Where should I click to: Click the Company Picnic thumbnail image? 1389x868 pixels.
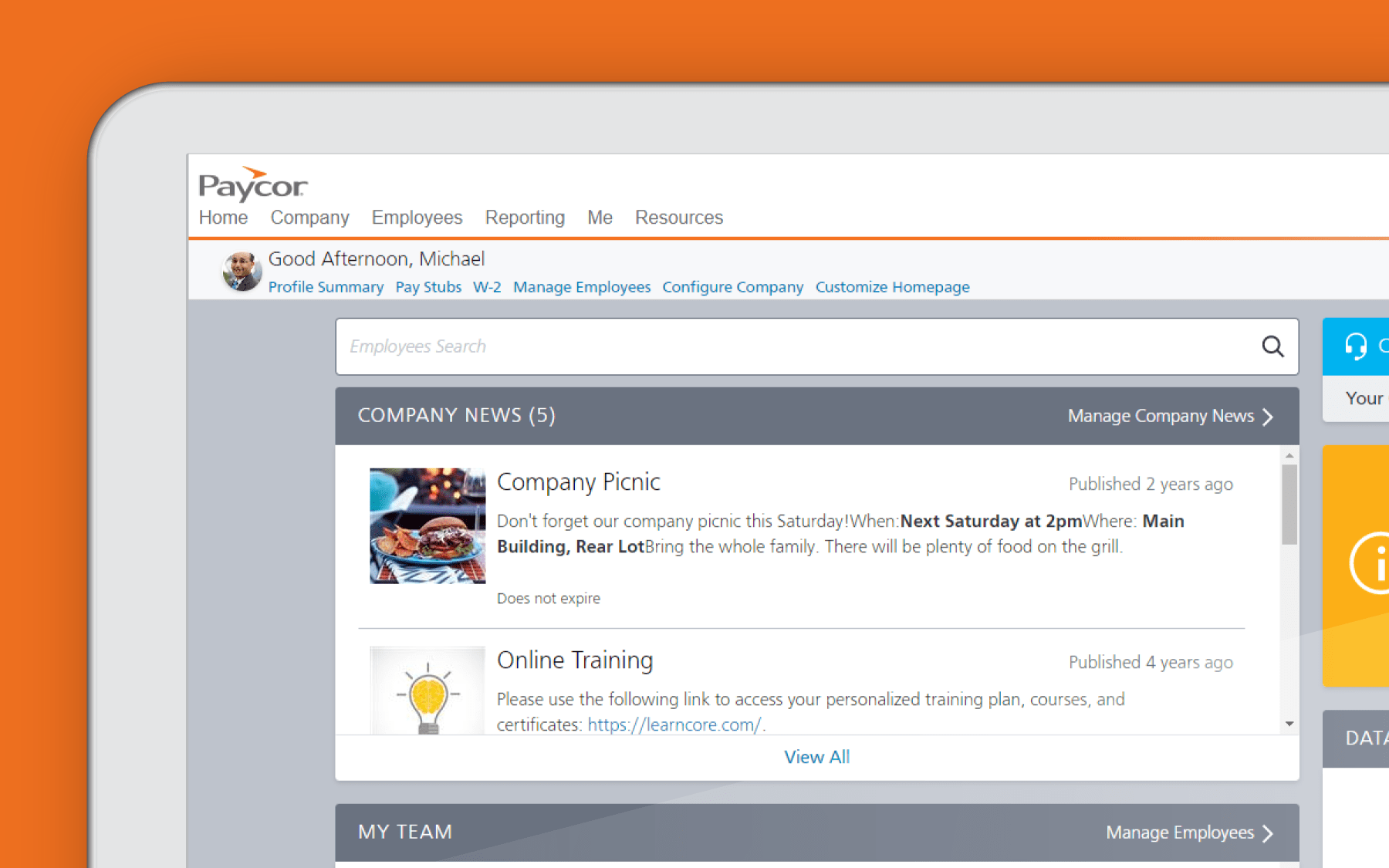428,525
